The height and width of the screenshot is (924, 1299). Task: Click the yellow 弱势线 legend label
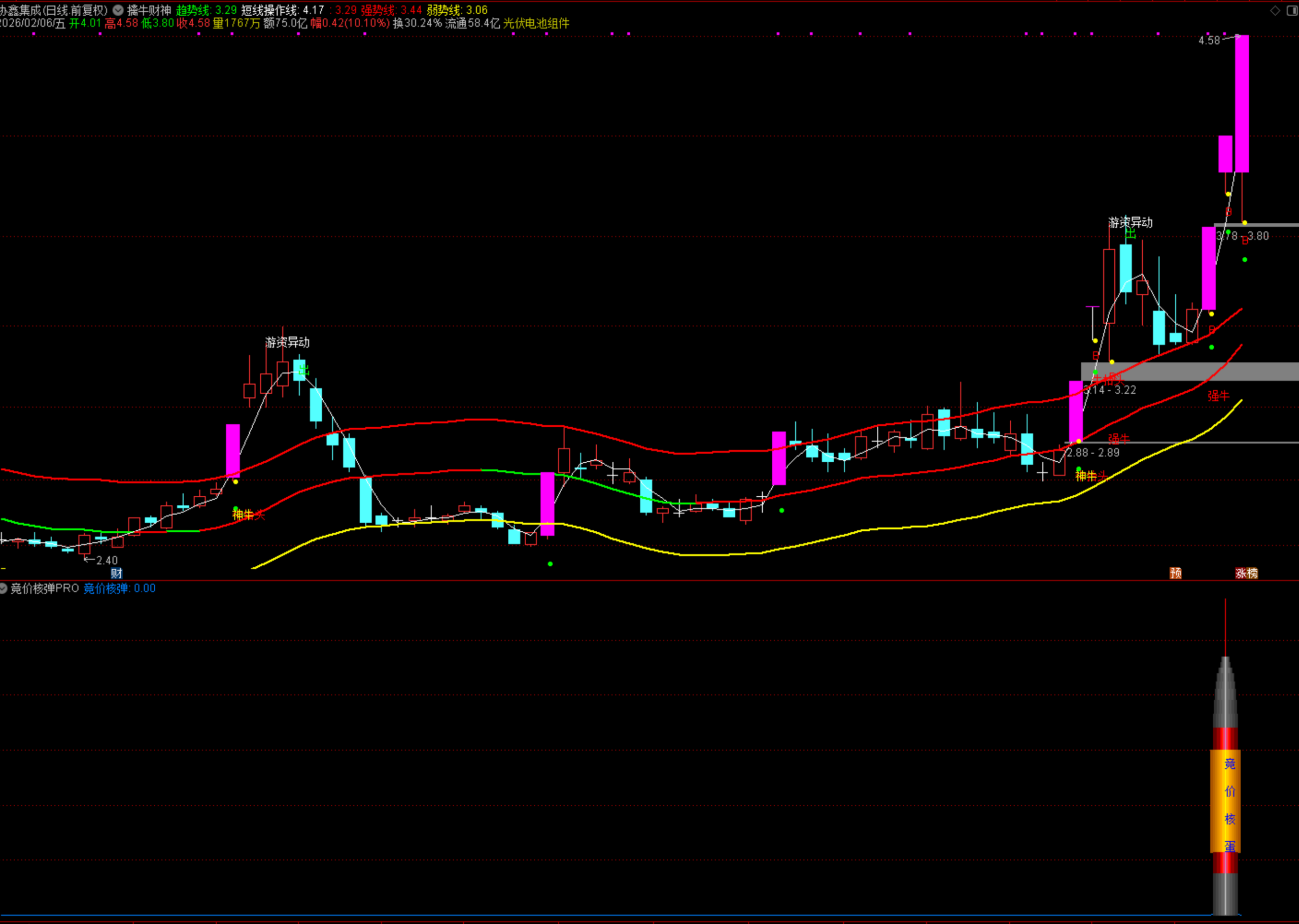pos(444,10)
